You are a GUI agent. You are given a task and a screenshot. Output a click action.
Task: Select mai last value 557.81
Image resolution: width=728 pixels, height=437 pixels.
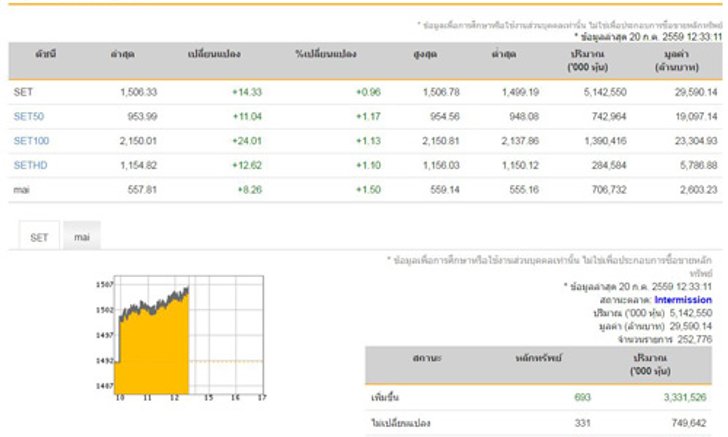pyautogui.click(x=142, y=189)
